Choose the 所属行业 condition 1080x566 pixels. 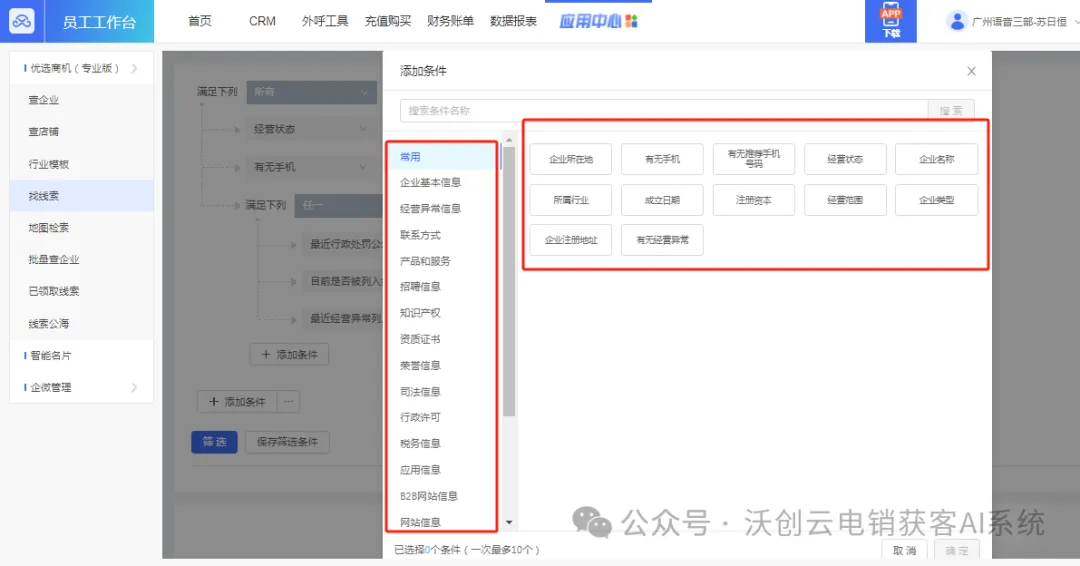coord(570,200)
